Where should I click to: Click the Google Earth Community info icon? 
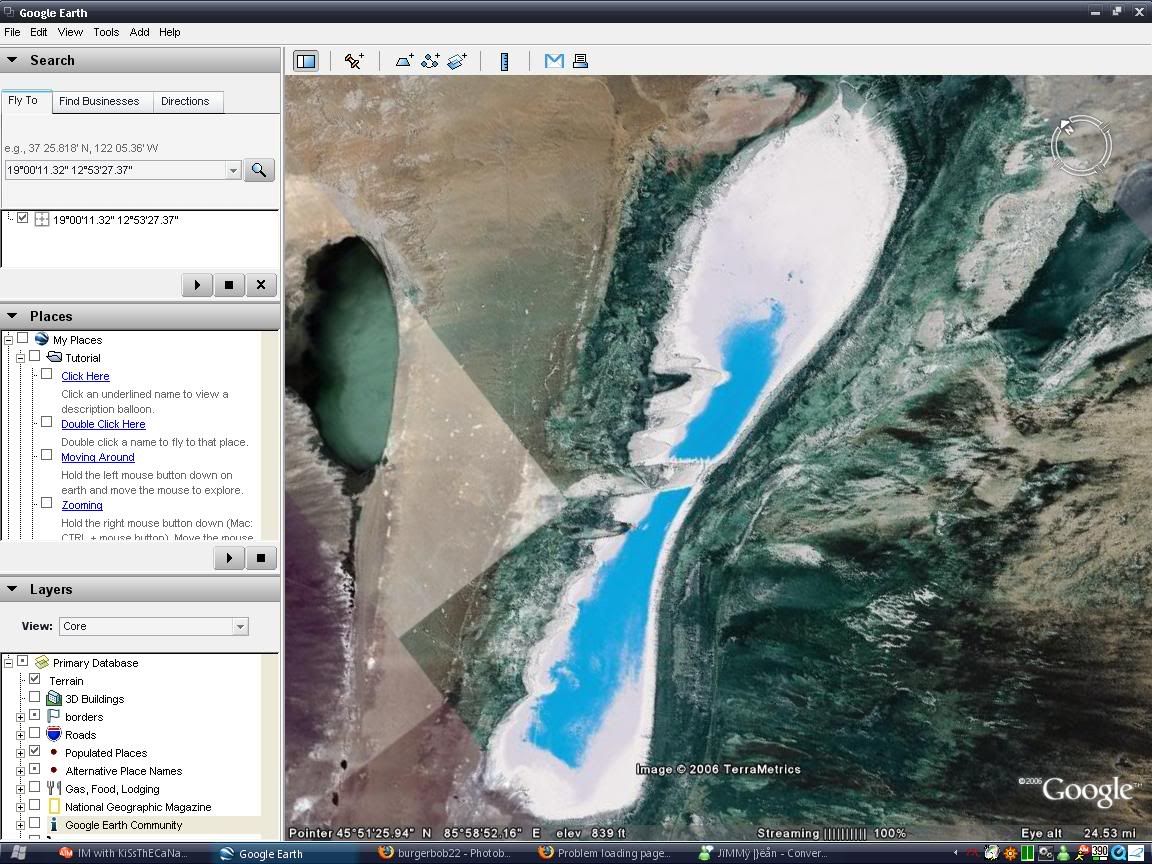54,824
